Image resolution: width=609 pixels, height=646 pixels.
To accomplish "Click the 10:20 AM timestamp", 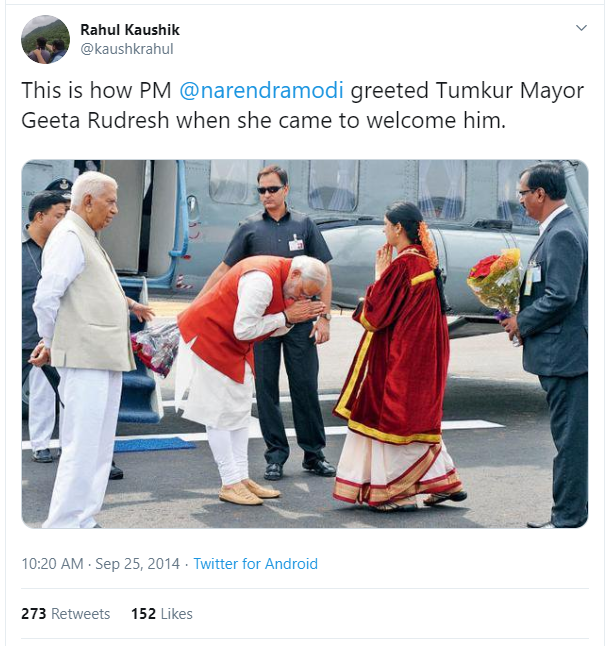I will point(52,564).
